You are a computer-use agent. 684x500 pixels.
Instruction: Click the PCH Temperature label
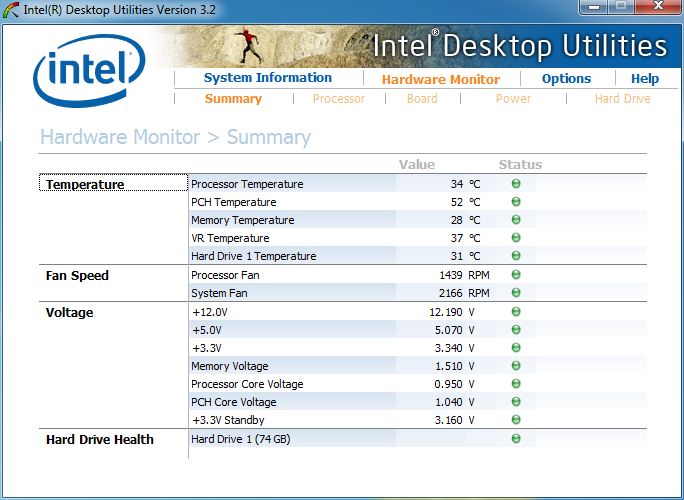pyautogui.click(x=233, y=202)
